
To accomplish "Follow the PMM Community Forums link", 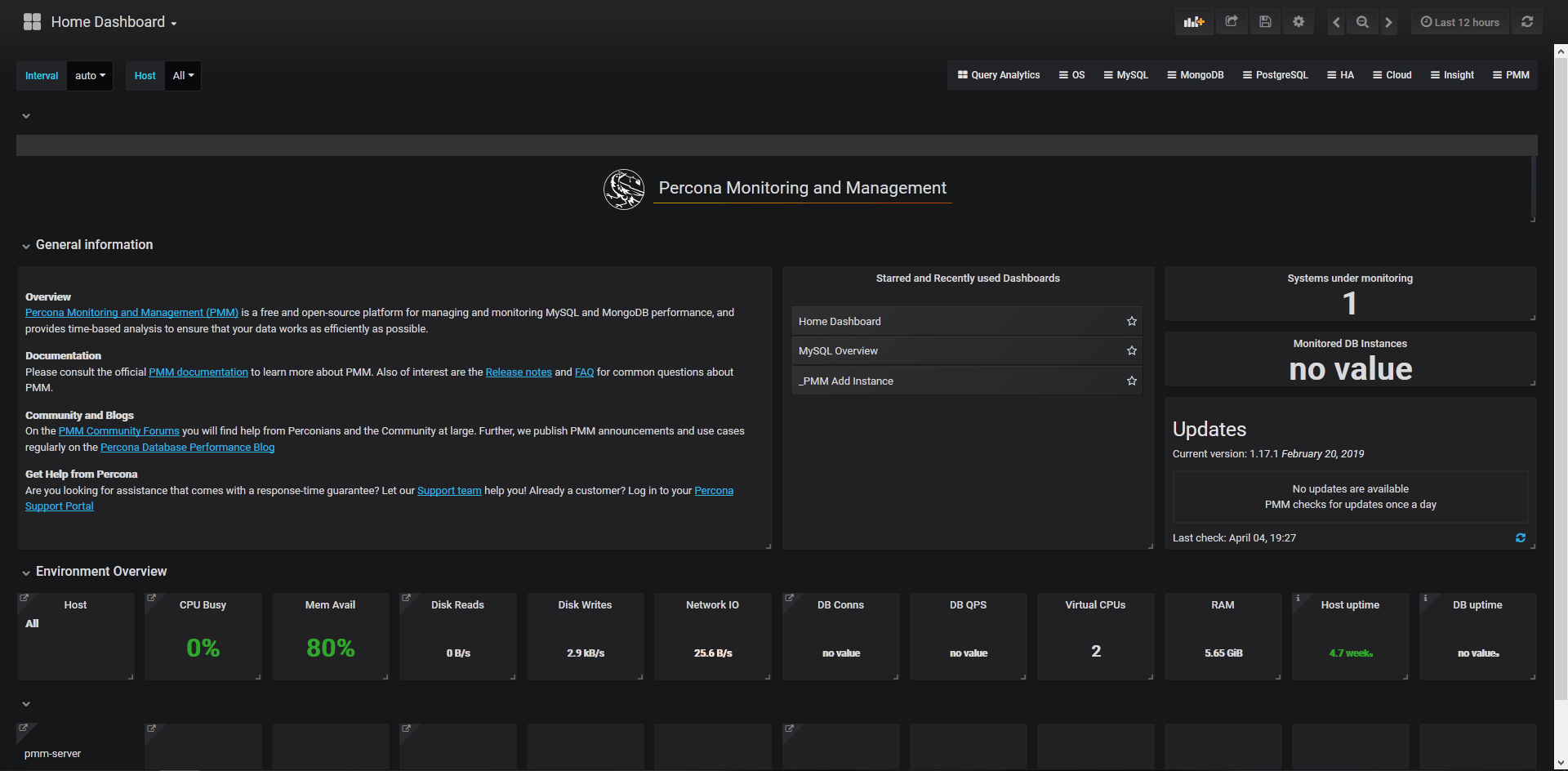I will click(x=118, y=430).
